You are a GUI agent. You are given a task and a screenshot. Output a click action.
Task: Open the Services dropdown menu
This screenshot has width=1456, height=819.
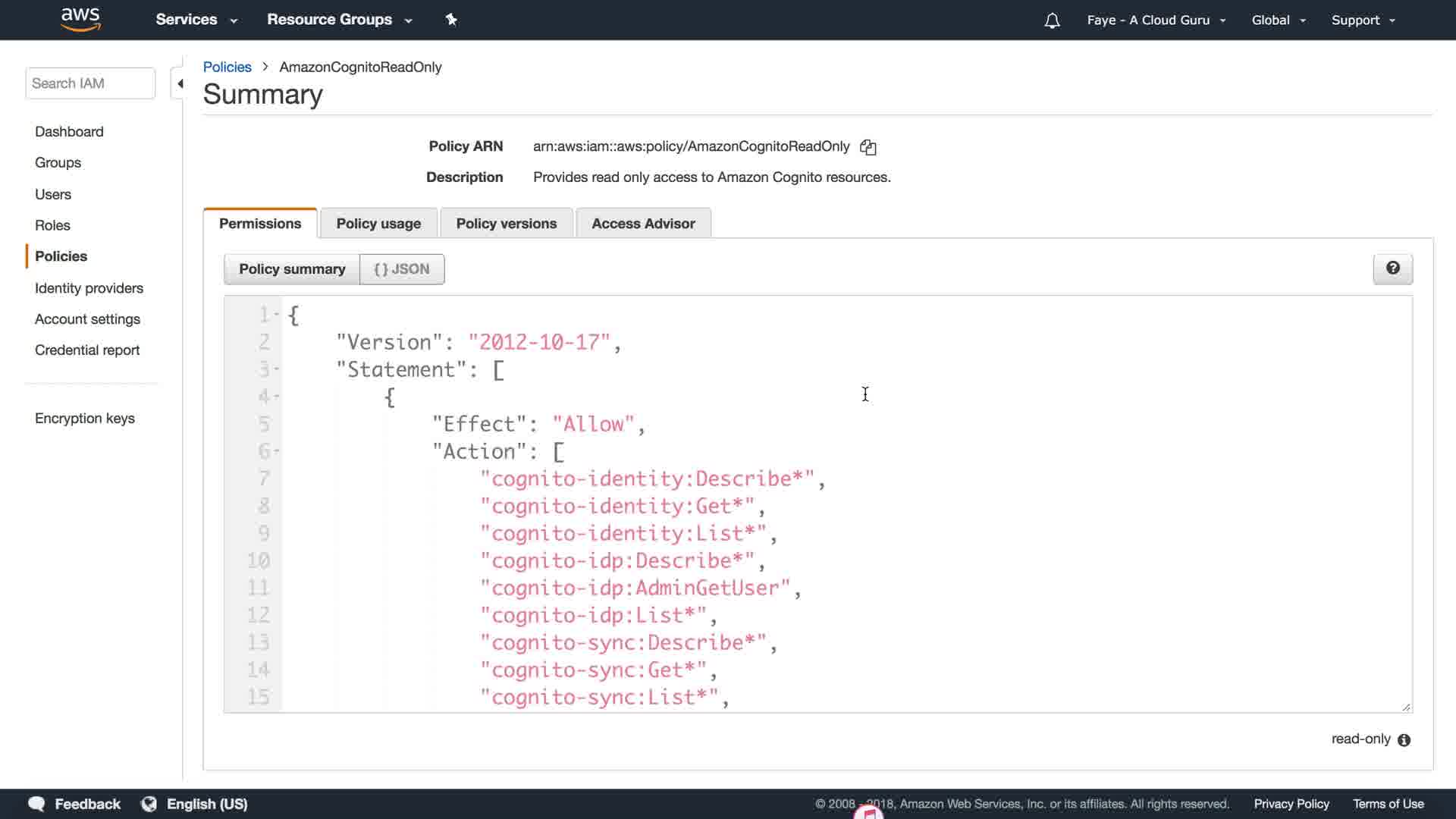[x=196, y=20]
